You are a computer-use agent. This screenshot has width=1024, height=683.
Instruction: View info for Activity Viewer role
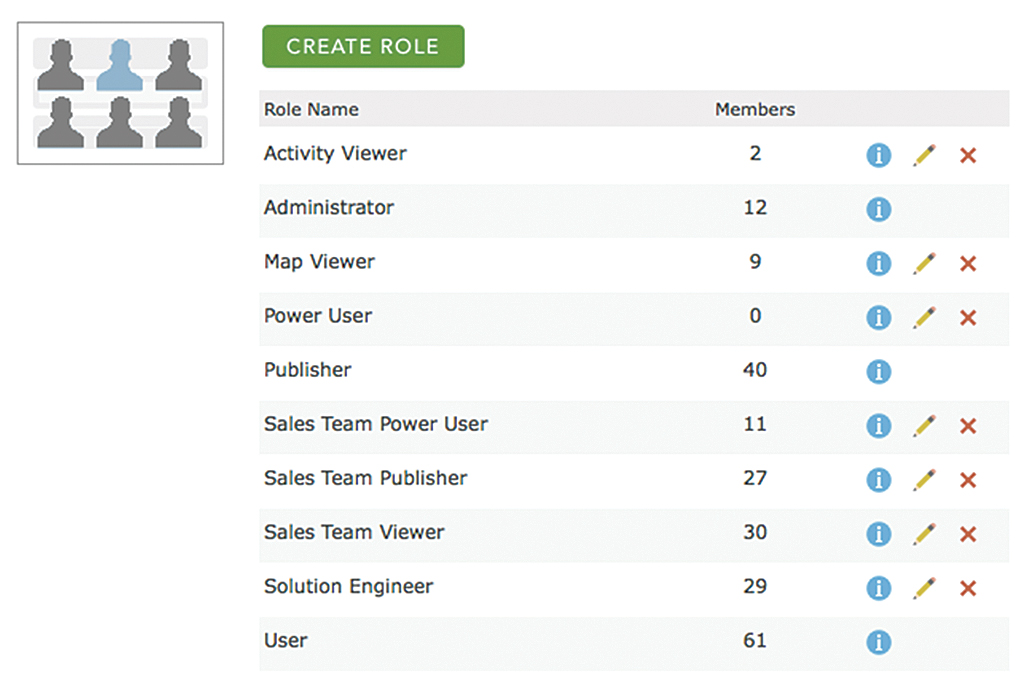[878, 155]
